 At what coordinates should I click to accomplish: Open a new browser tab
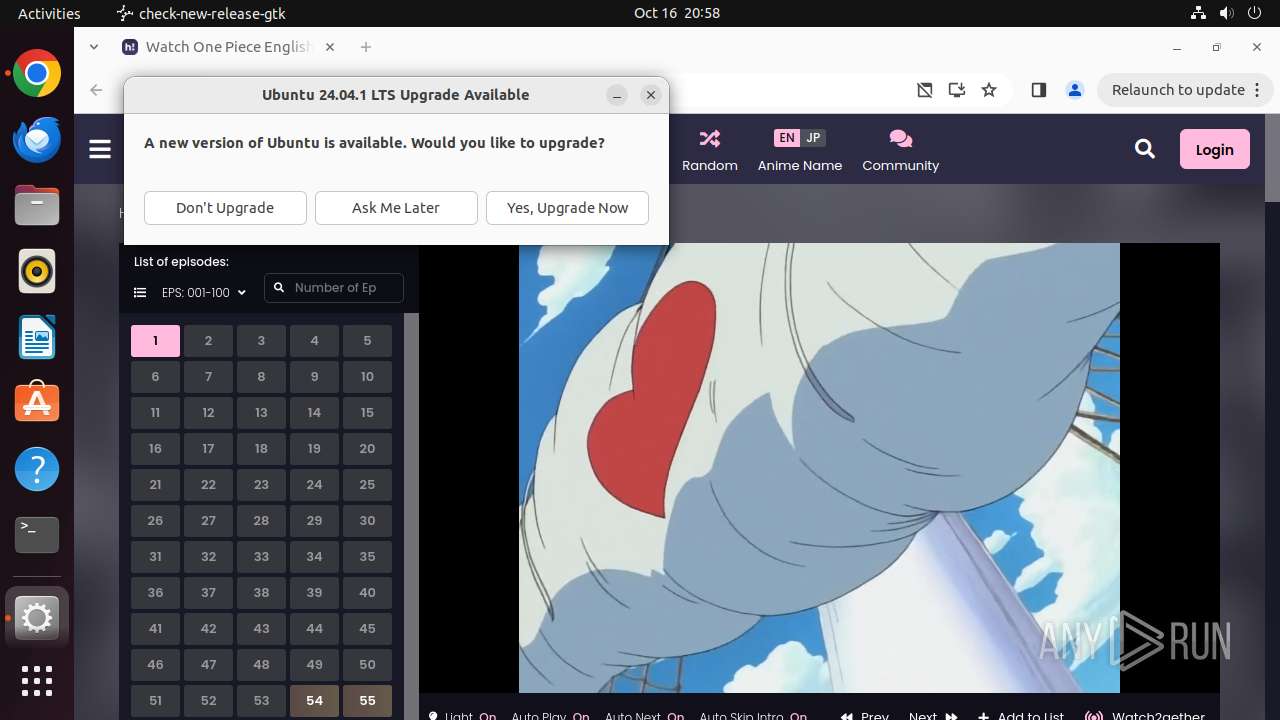point(366,47)
